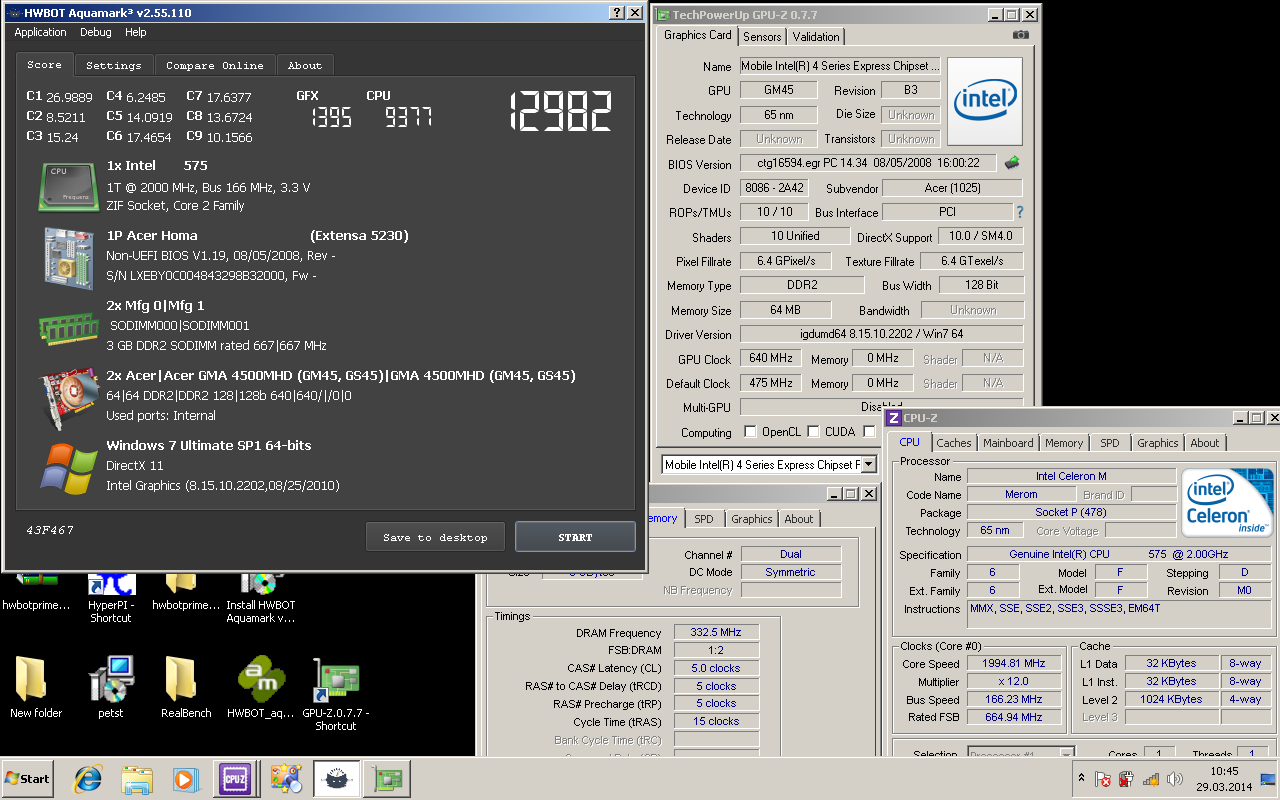Click the network signal tray icon
Screen dimensions: 1280x800
coord(1151,779)
